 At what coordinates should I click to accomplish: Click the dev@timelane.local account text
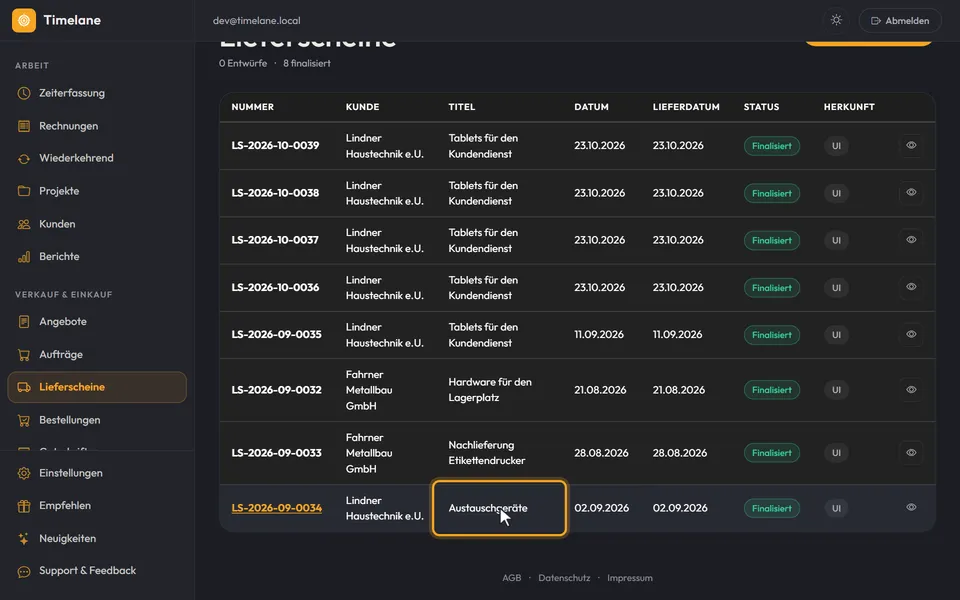point(257,20)
